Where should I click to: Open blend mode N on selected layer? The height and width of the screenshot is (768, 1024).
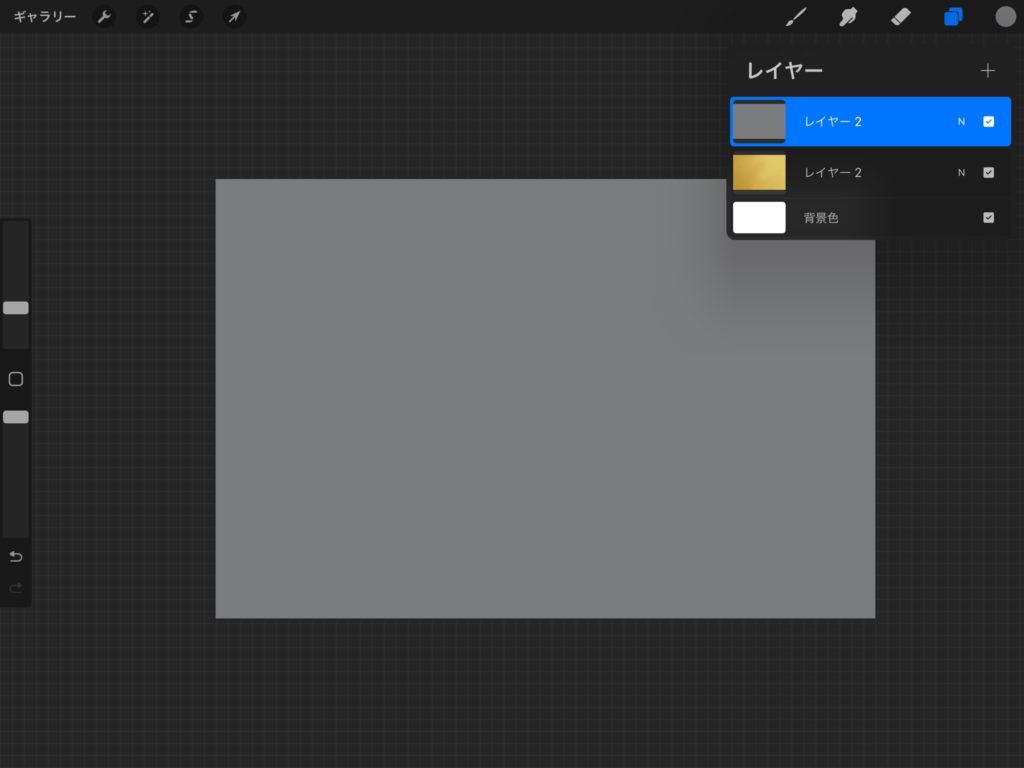pyautogui.click(x=961, y=122)
